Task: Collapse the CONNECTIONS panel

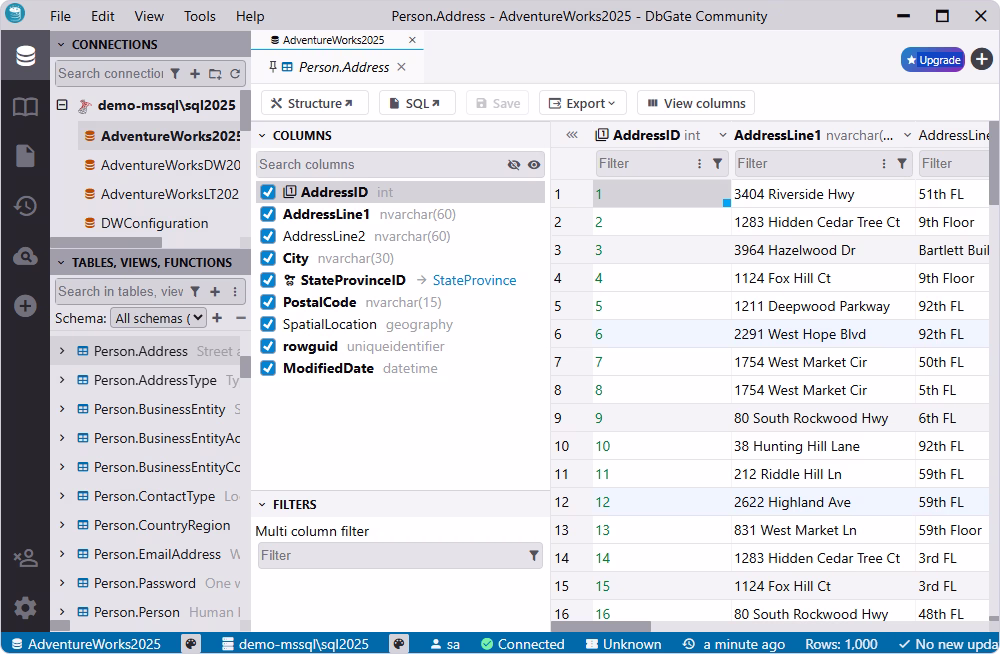Action: (61, 45)
